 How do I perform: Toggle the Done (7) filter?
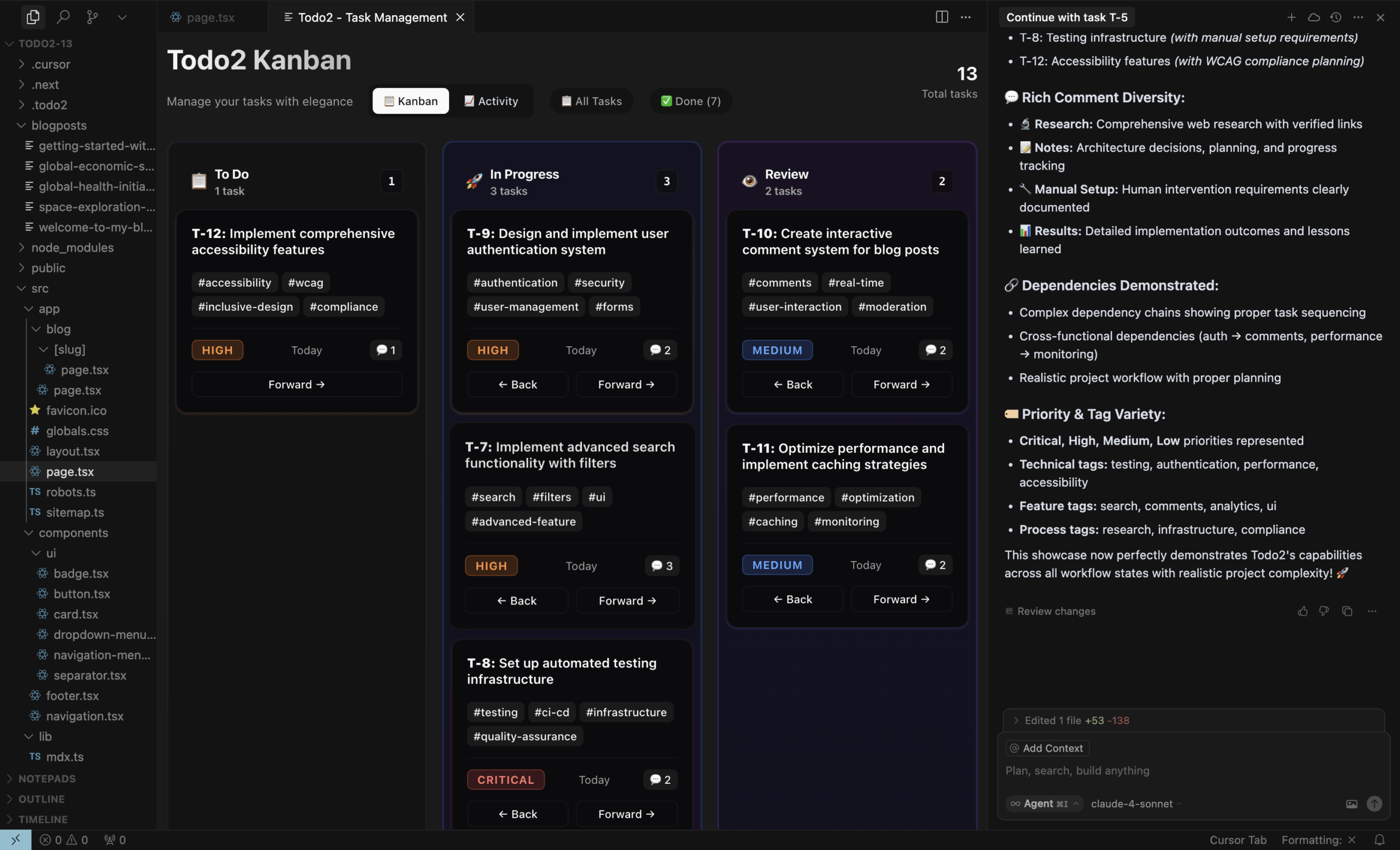click(690, 101)
